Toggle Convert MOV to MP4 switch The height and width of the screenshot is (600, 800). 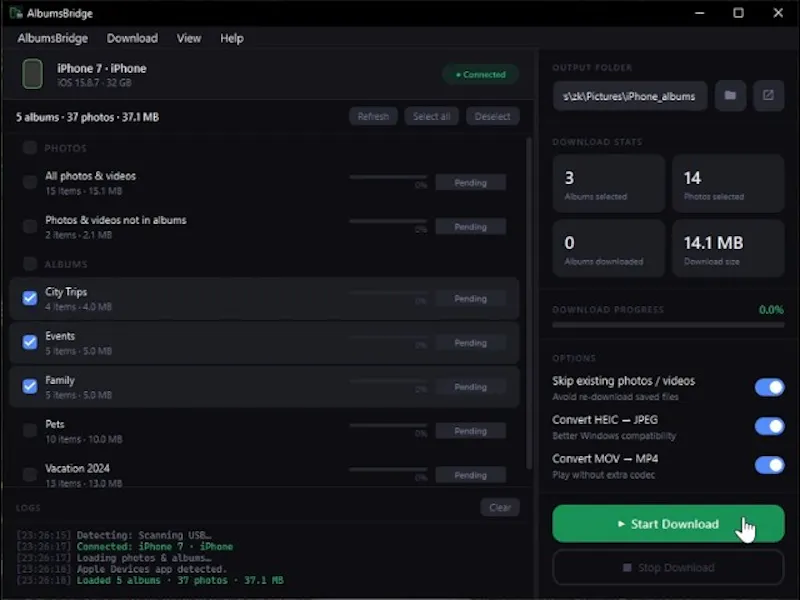click(x=769, y=465)
